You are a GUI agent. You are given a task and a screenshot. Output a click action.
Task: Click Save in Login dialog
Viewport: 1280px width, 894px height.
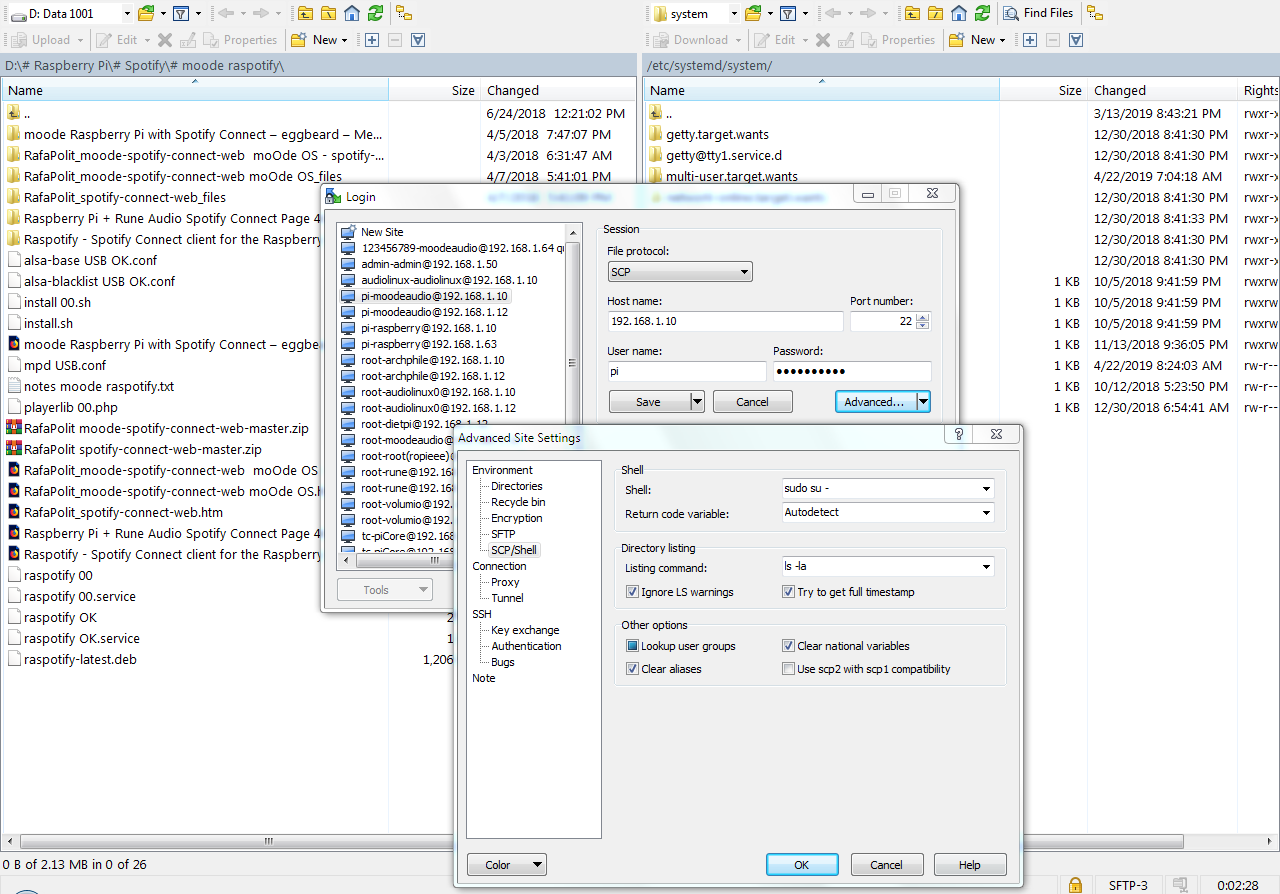tap(648, 401)
